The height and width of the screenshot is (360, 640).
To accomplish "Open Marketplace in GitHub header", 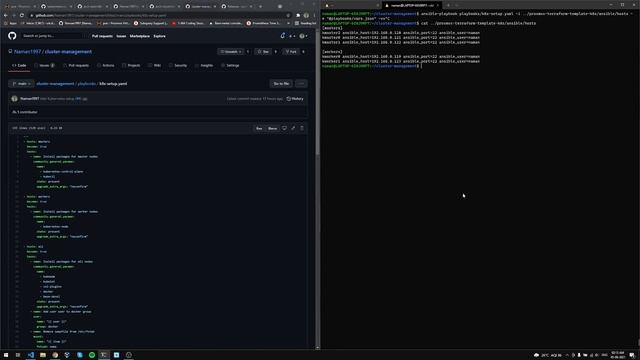I will (x=140, y=36).
